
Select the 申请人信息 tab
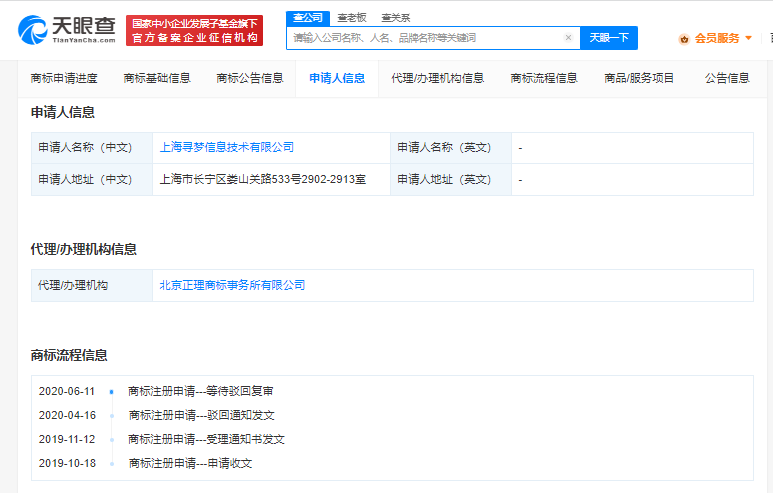tap(337, 78)
